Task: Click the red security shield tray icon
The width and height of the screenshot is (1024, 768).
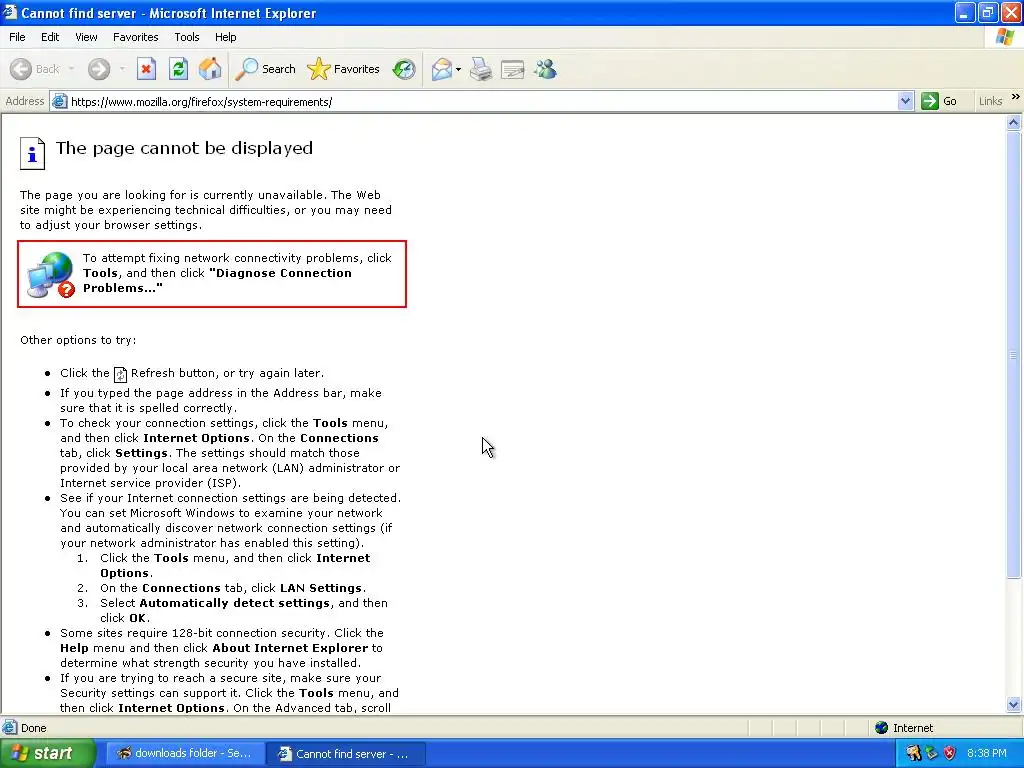Action: tap(950, 753)
